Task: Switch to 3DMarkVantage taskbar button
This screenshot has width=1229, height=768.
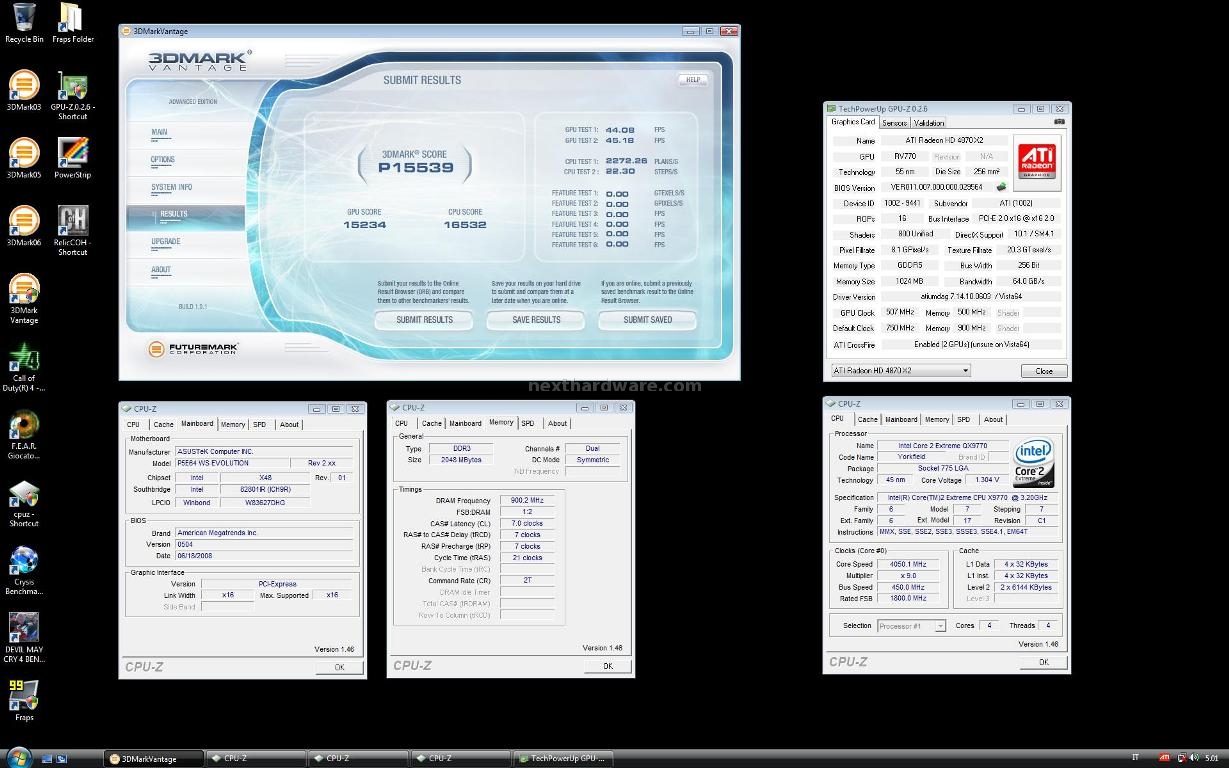Action: click(x=155, y=758)
